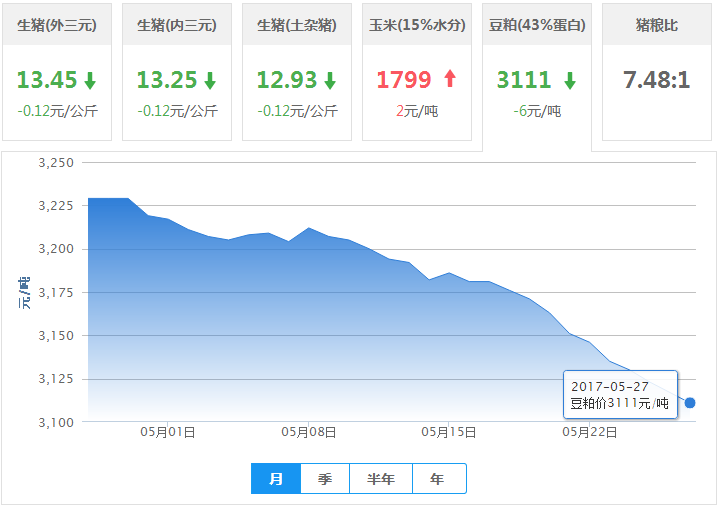Switch chart range to 半年

pyautogui.click(x=381, y=479)
